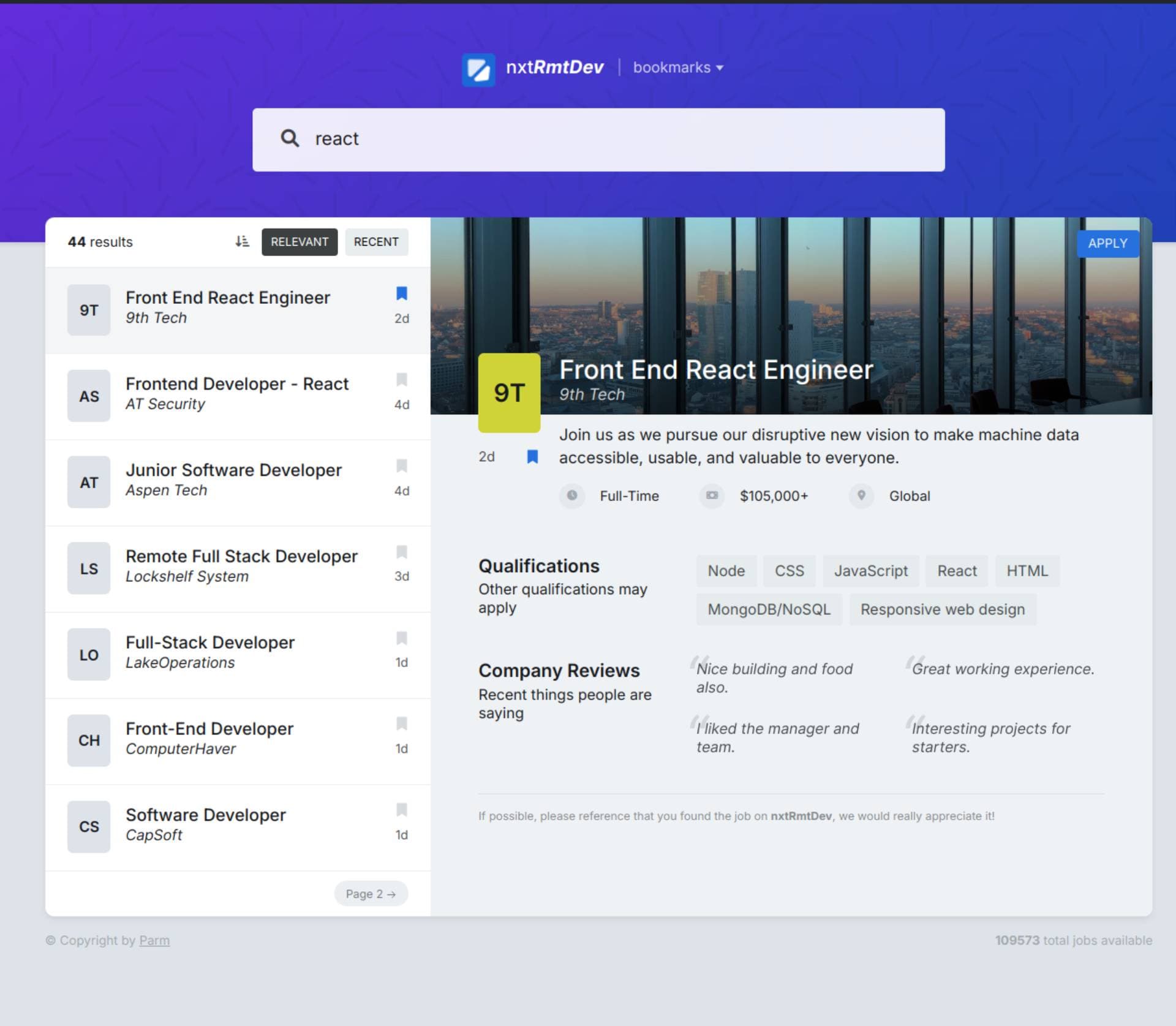Click the AS company badge
Viewport: 1176px width, 1026px height.
(x=89, y=396)
